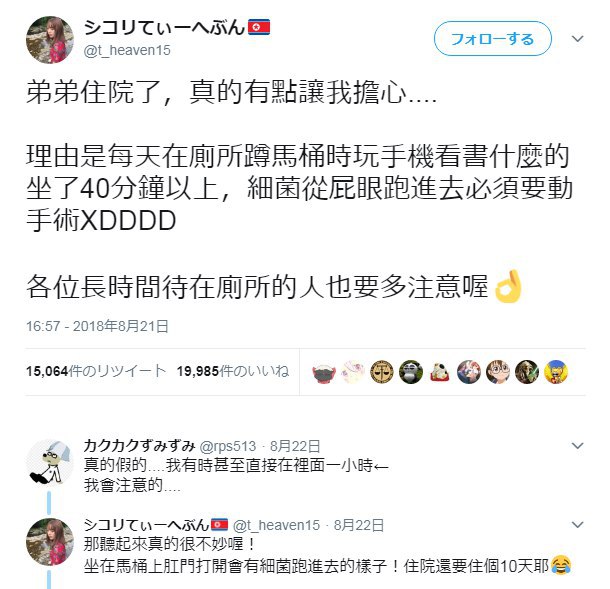The image size is (610, 589).
Task: Open the yellow and blue cartoon liker avatar
Action: (x=556, y=372)
